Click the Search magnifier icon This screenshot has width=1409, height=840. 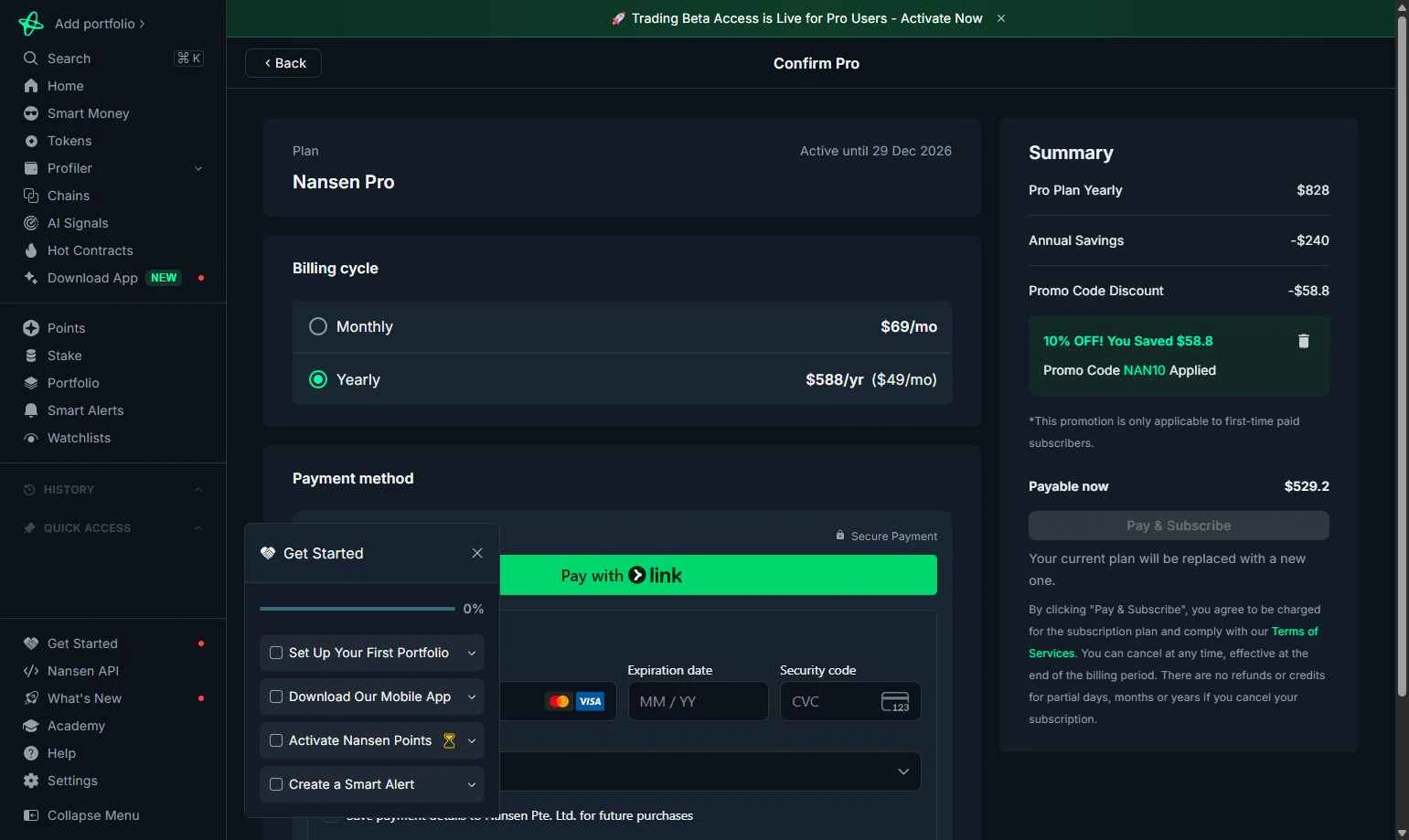click(31, 58)
